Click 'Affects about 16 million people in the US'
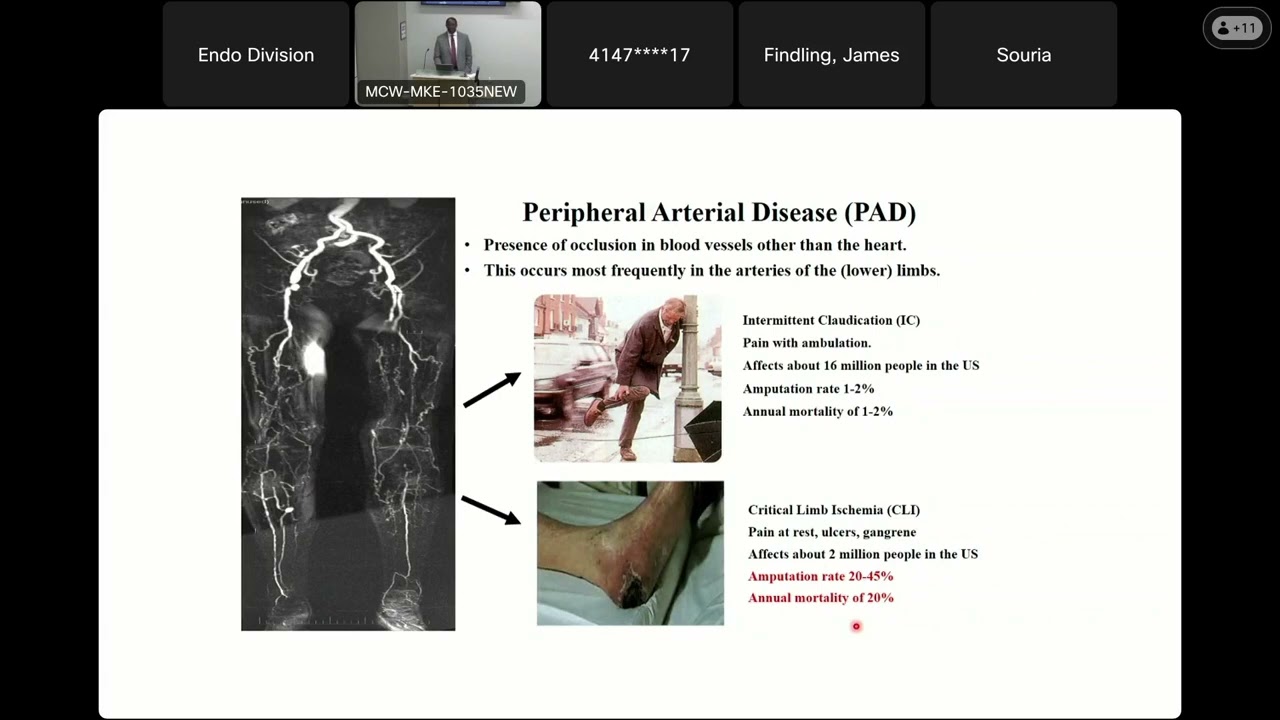 (x=861, y=365)
